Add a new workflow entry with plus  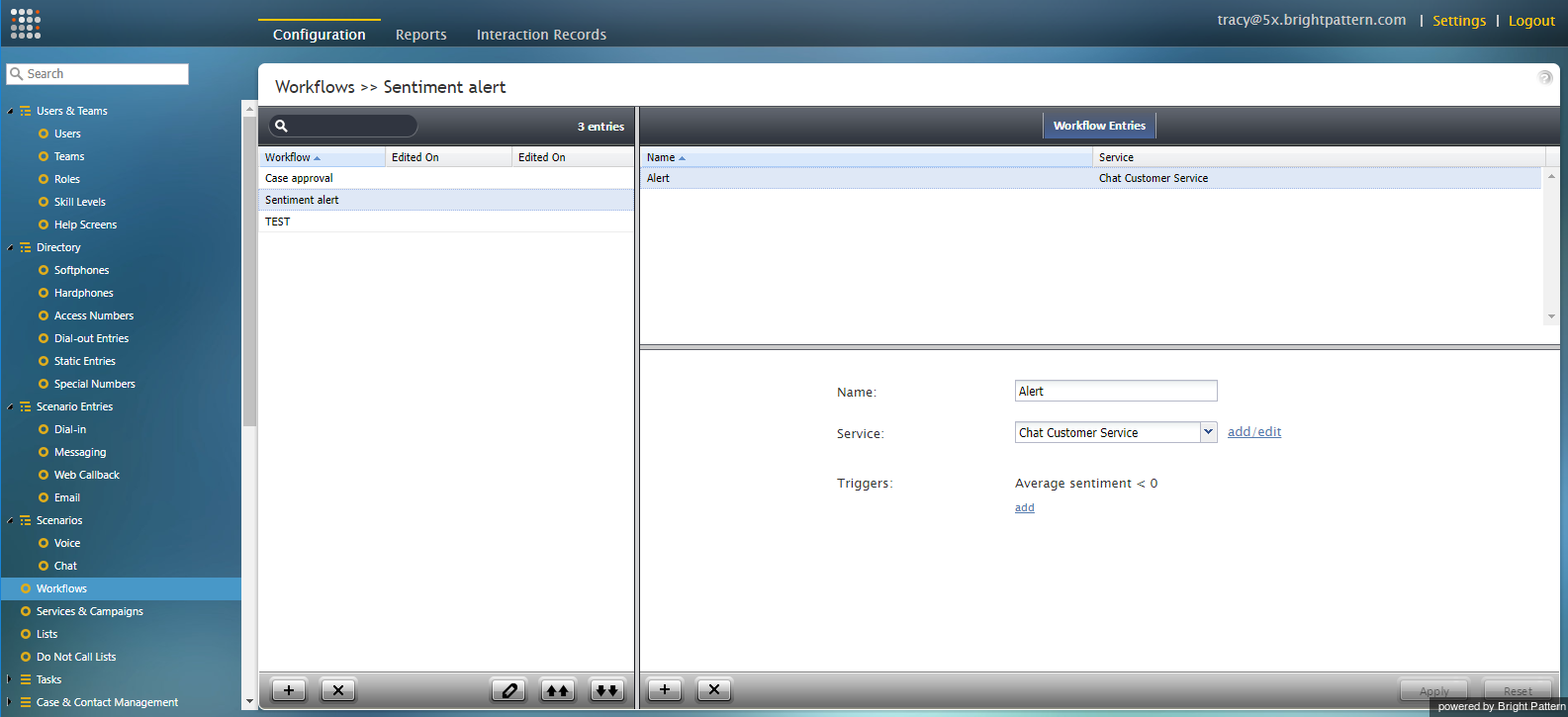tap(665, 689)
